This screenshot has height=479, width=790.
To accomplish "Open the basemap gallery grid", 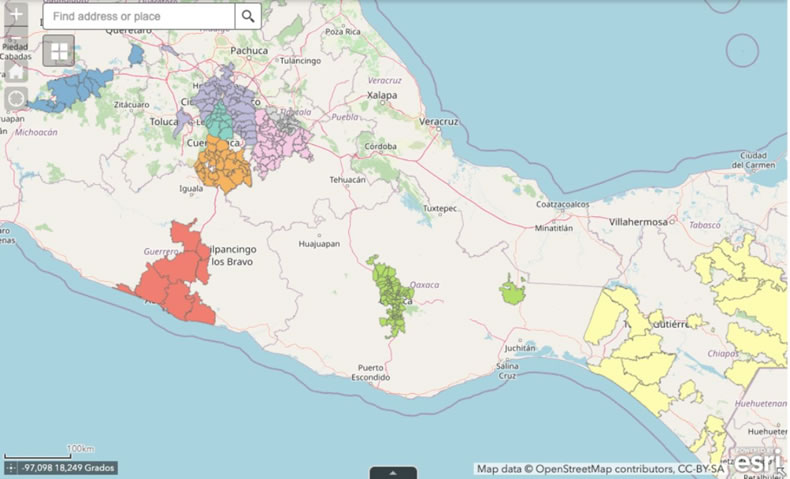I will [x=58, y=50].
